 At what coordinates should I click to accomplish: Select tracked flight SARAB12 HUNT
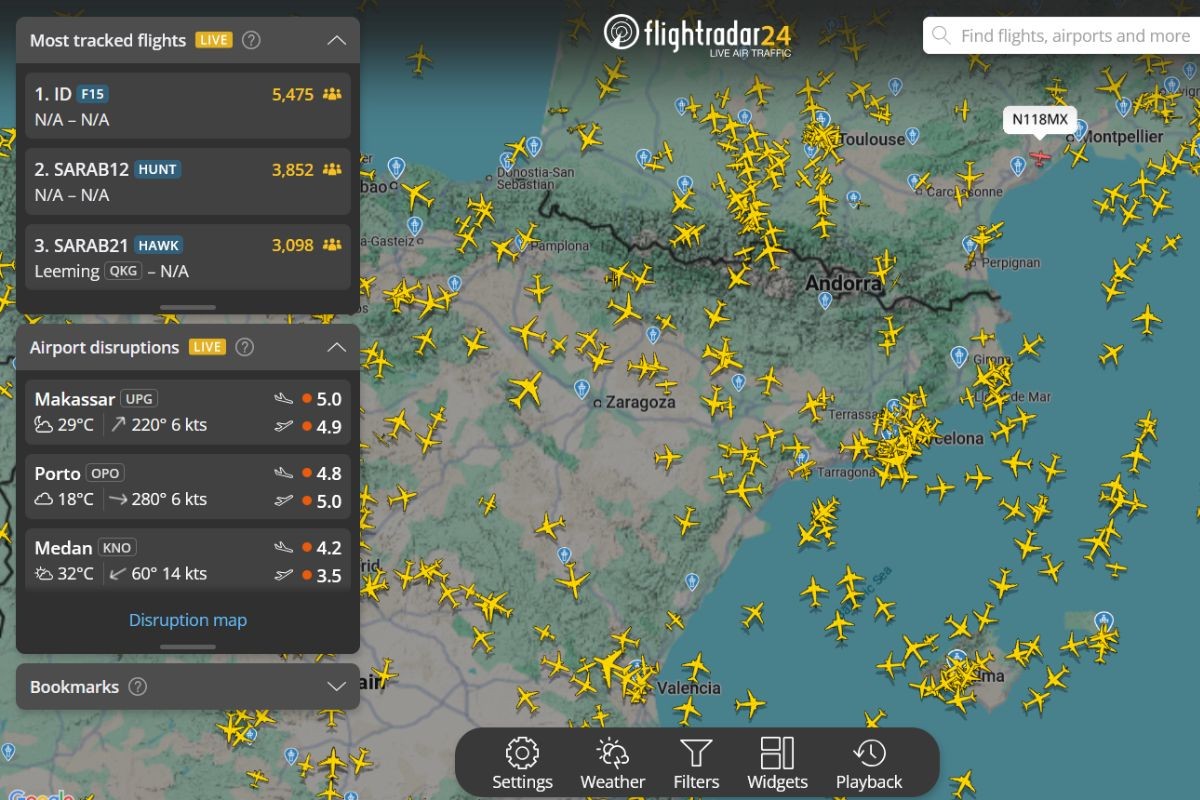188,181
